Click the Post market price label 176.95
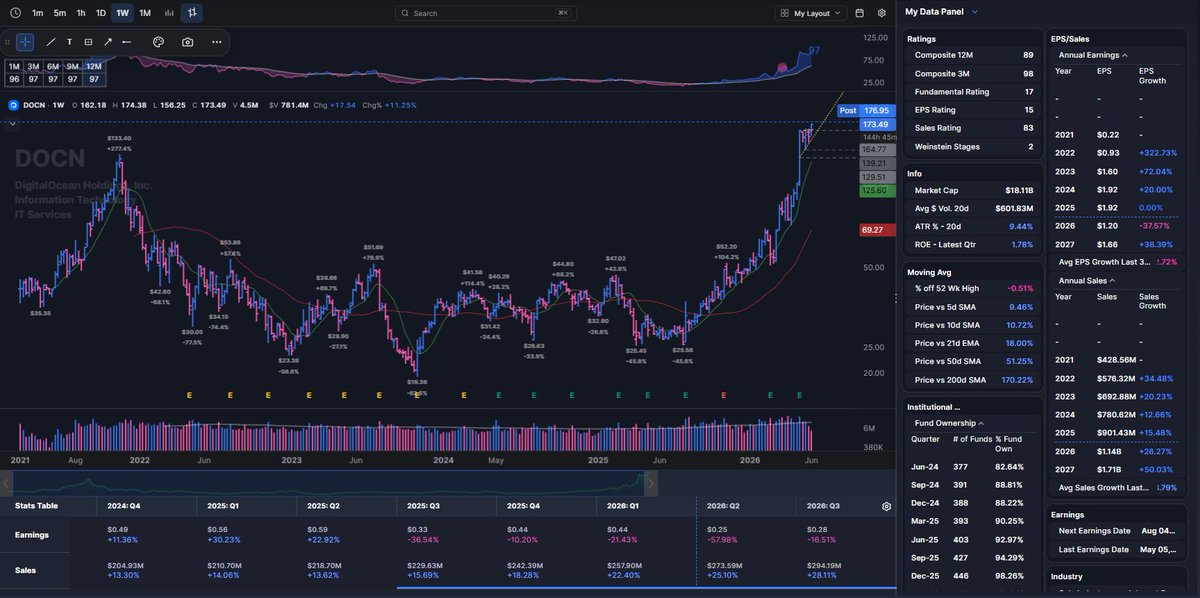 click(864, 110)
